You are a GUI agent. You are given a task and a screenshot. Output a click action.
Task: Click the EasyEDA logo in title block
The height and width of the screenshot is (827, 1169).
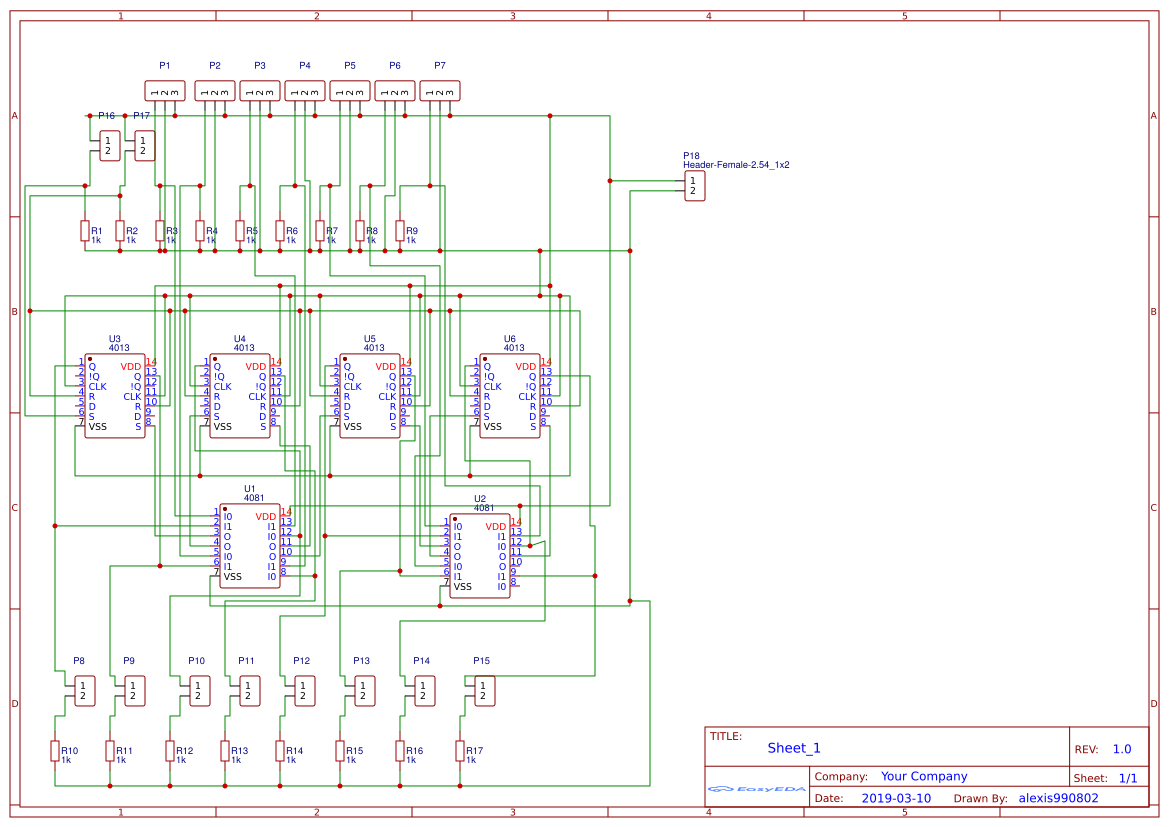coord(757,789)
